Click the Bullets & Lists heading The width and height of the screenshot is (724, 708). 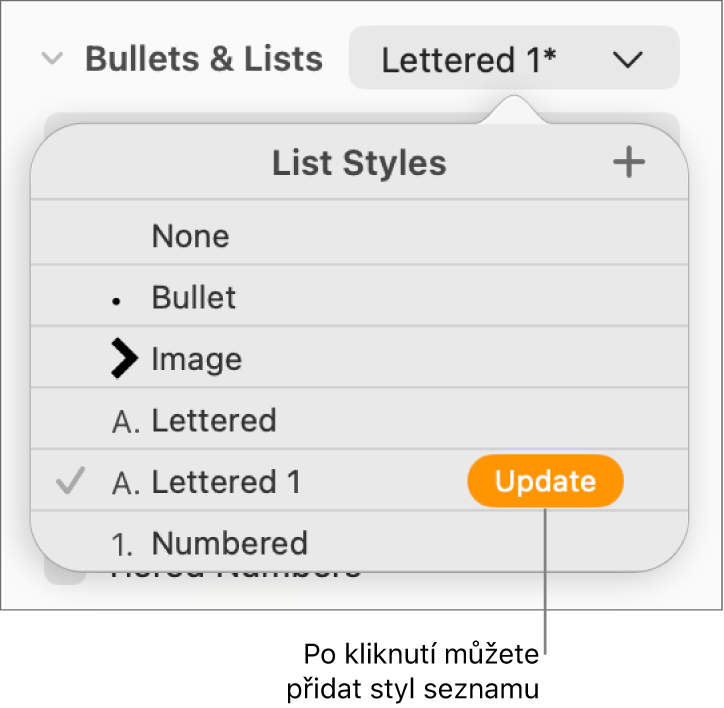coord(204,59)
